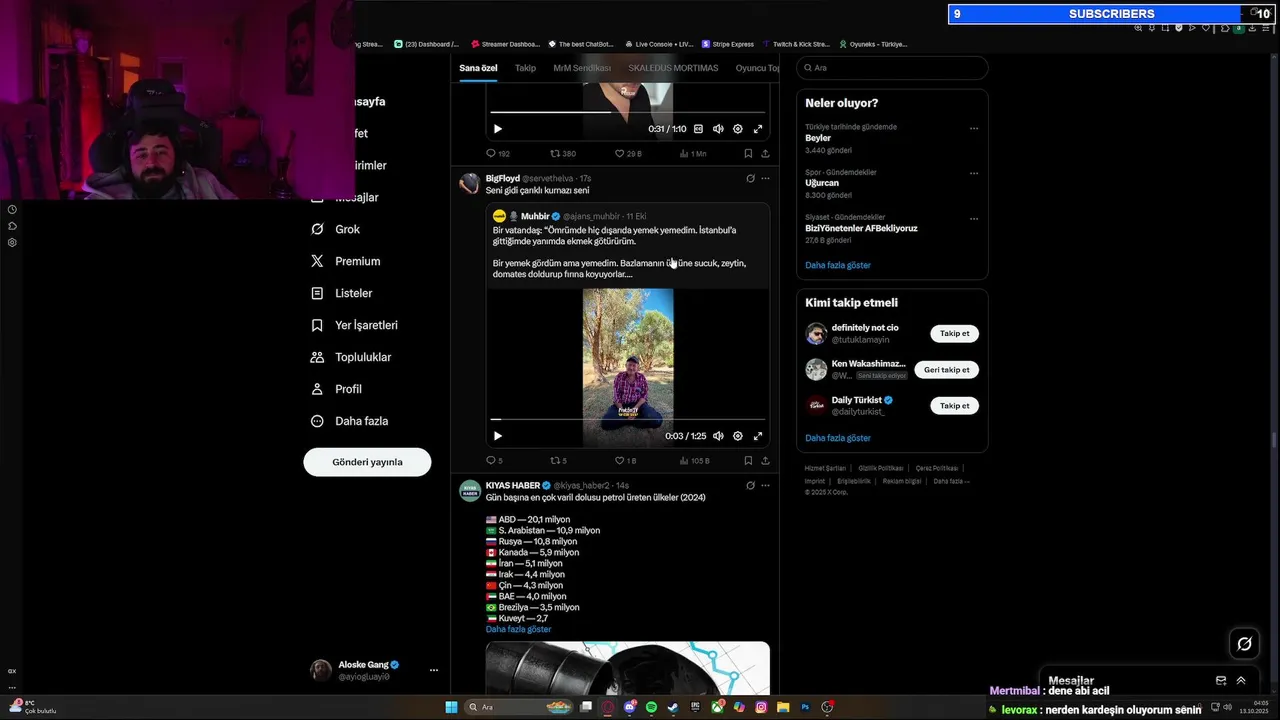
Task: Compose new message in Mesajlar panel
Action: click(x=1221, y=680)
